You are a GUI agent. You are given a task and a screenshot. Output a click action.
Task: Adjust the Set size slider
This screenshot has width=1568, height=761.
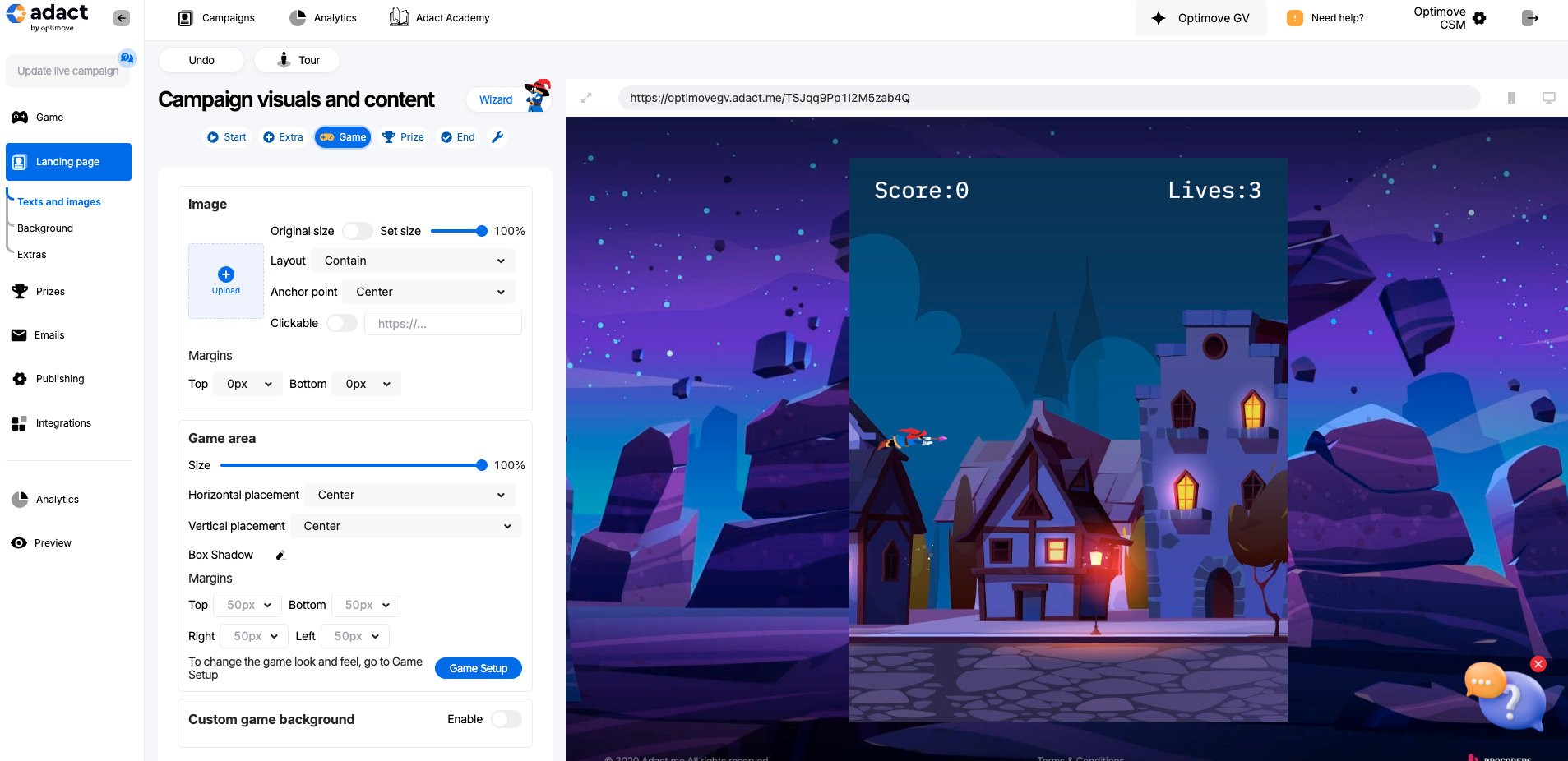[x=459, y=231]
